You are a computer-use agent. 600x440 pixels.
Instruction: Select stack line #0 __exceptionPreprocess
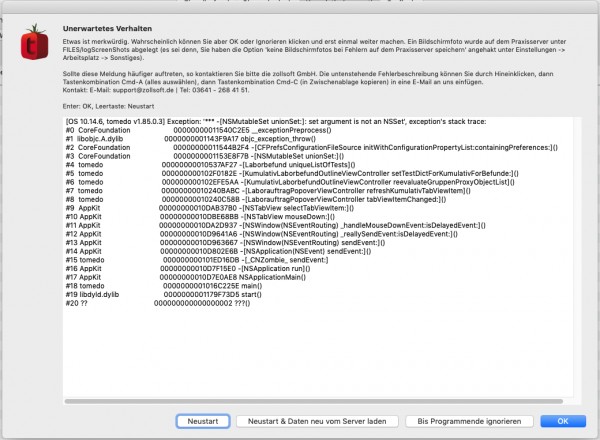click(199, 130)
